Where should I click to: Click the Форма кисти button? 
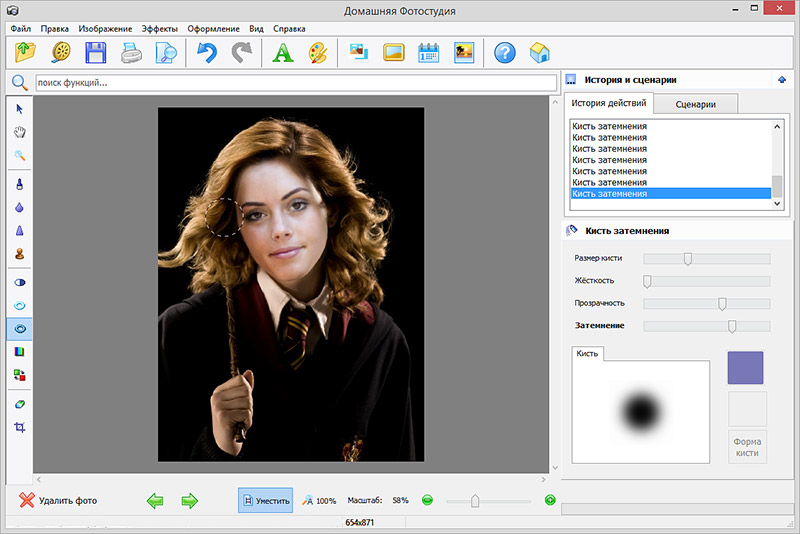click(x=747, y=446)
